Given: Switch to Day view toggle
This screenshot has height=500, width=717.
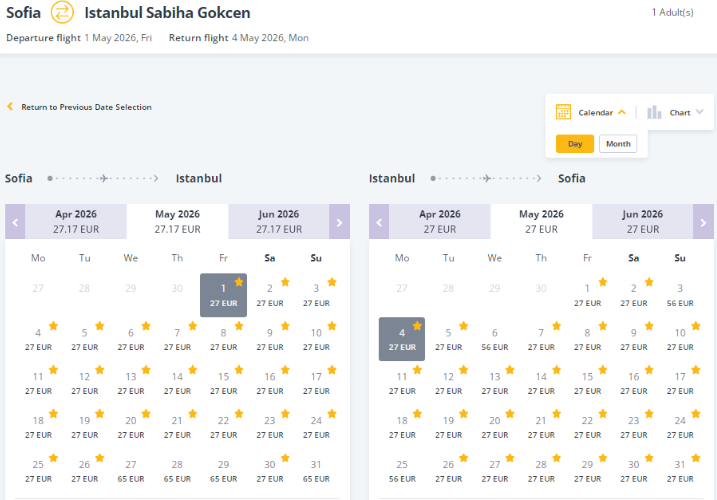Looking at the screenshot, I should 575,144.
